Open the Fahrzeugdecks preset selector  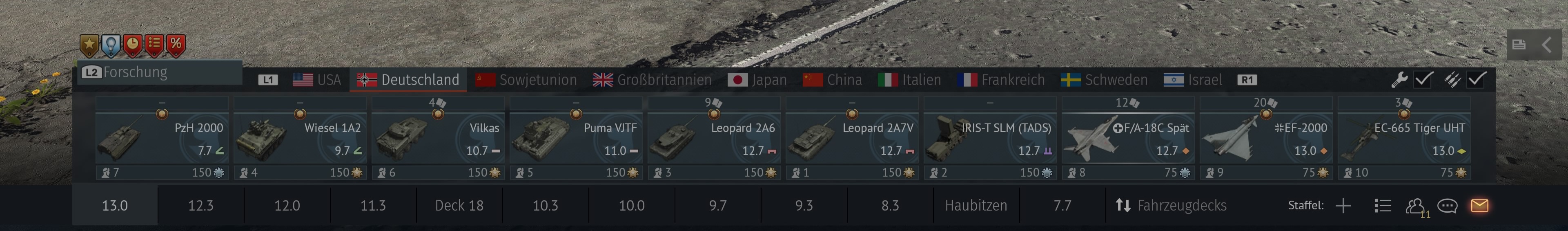tap(1171, 205)
